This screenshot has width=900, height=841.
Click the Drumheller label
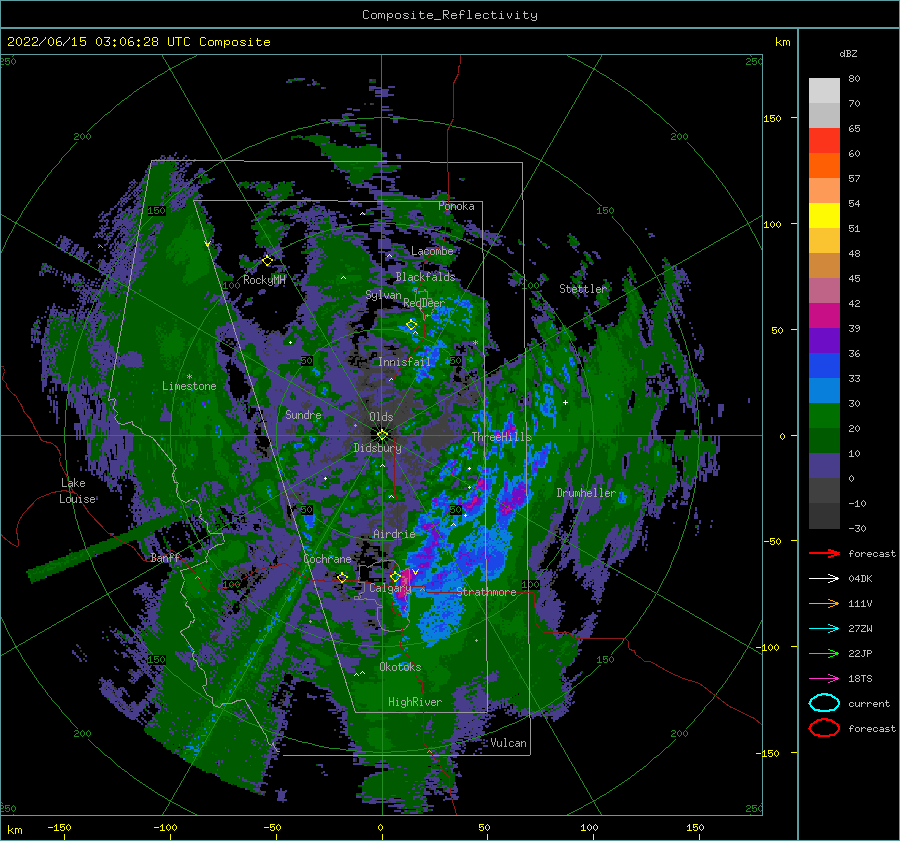(586, 493)
